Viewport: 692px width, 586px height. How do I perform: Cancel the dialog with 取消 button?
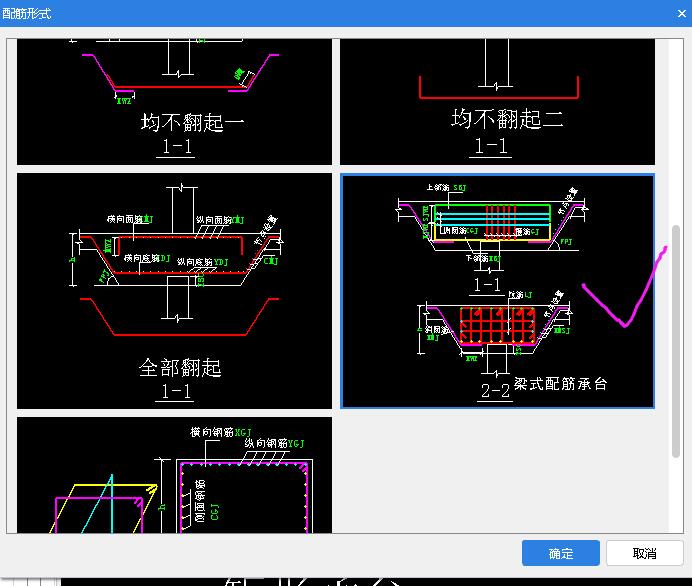644,553
